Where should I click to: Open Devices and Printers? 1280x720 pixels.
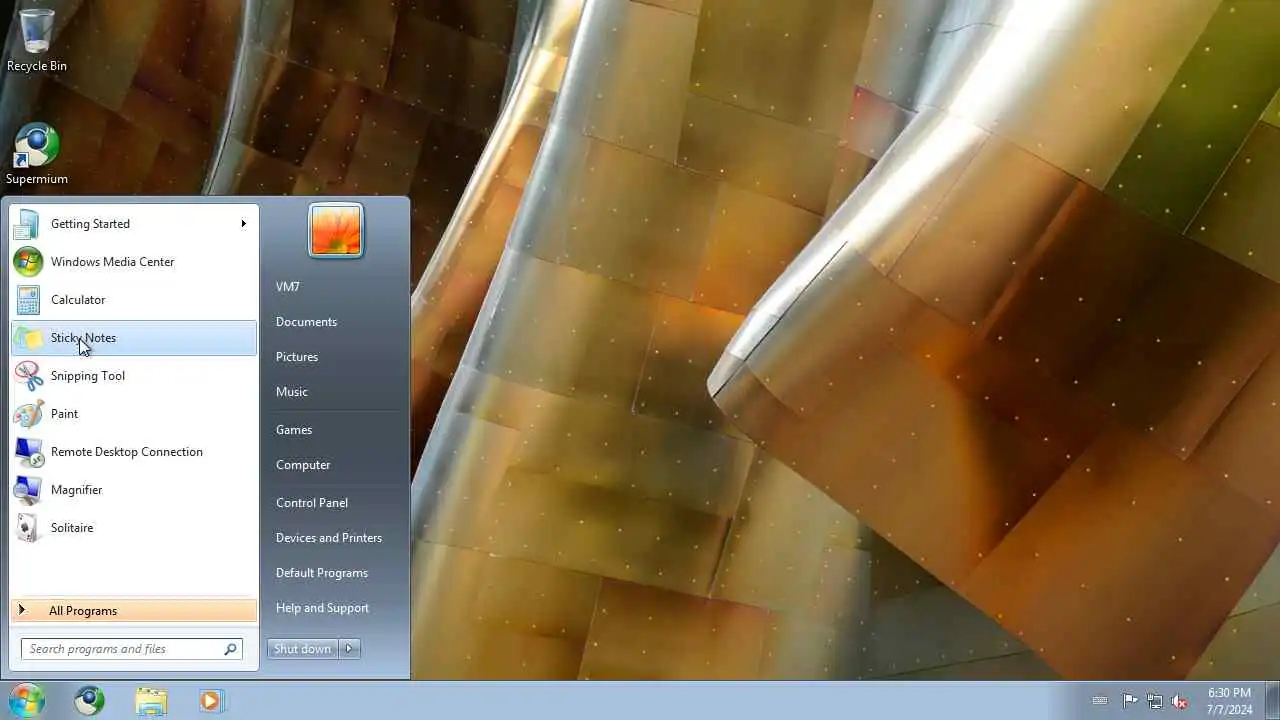(336, 538)
